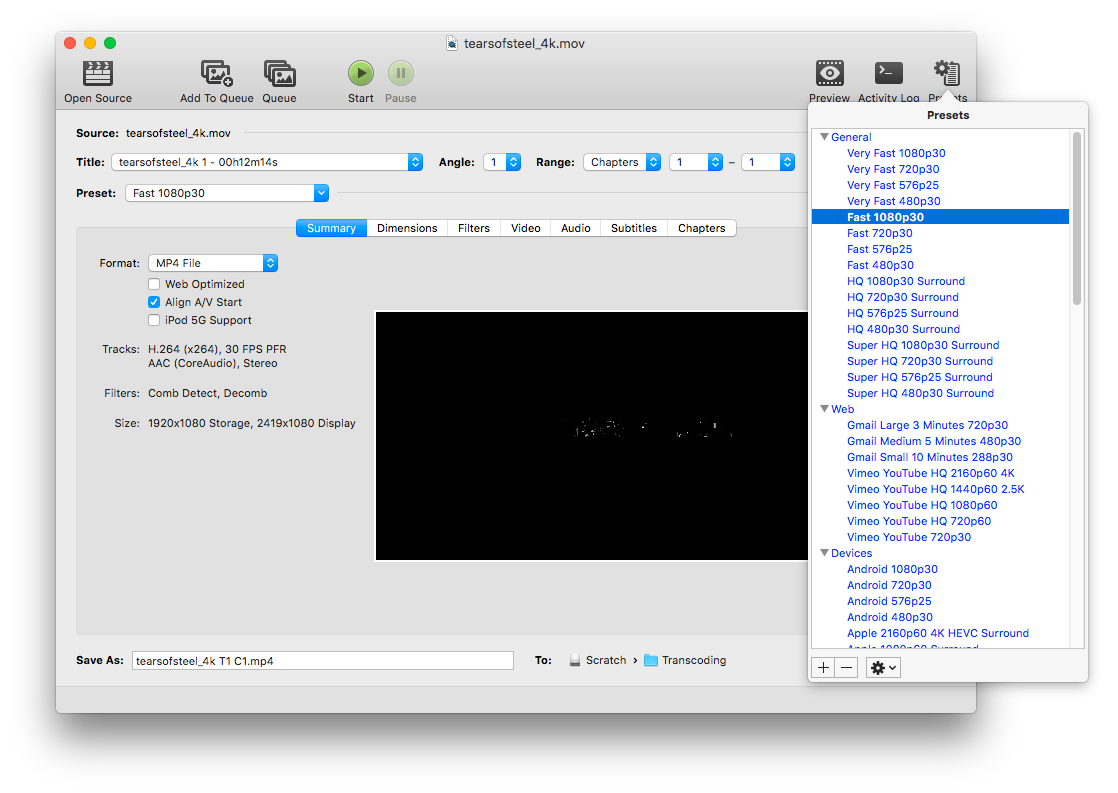Click the Add To Queue icon
Image resolution: width=1118 pixels, height=793 pixels.
217,73
